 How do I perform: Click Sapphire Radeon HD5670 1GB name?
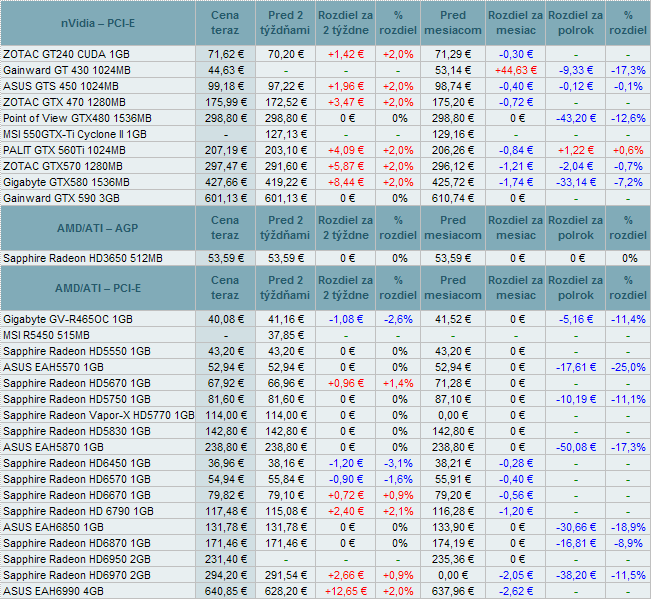click(x=77, y=383)
